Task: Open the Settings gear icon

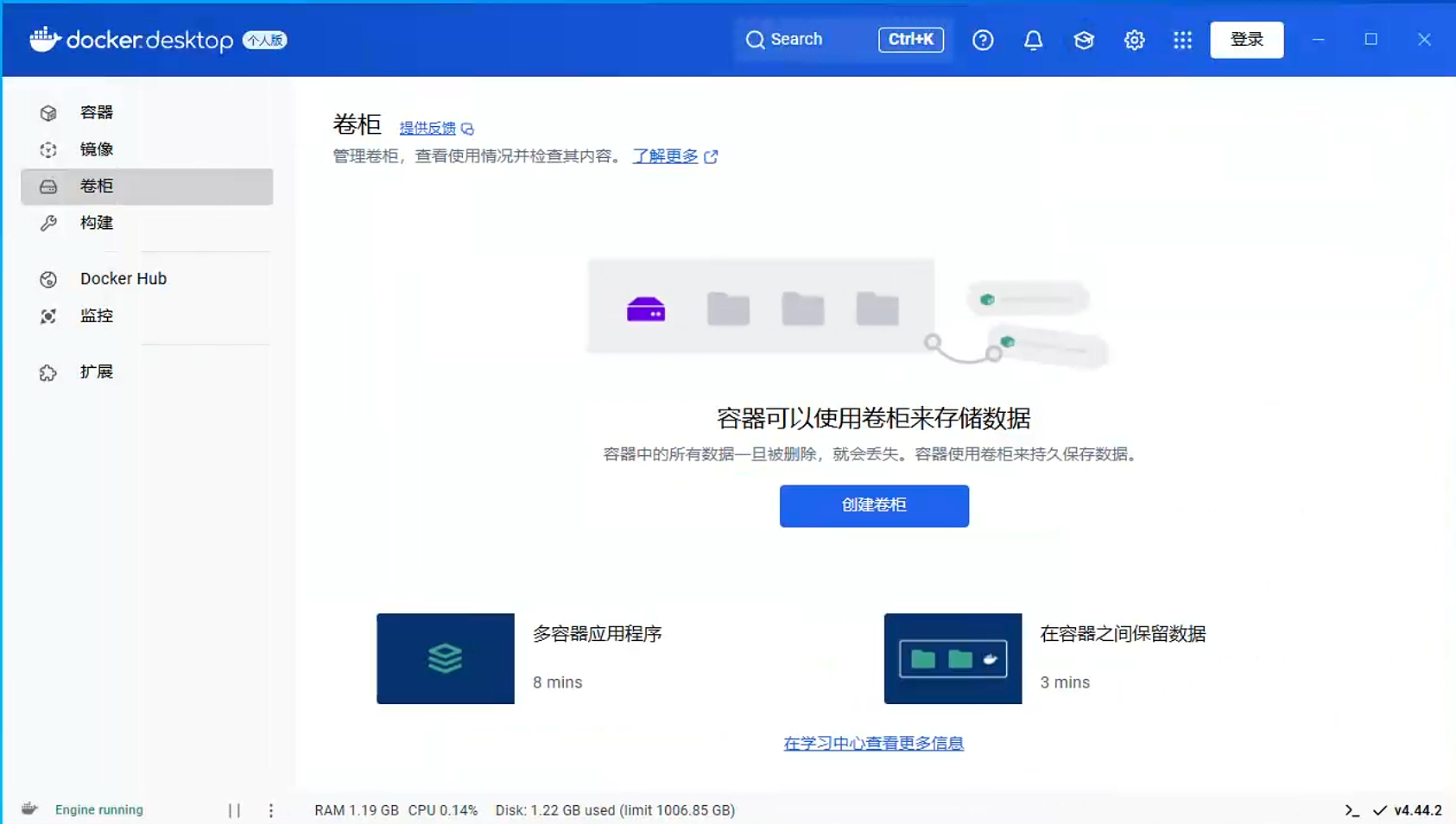Action: tap(1134, 40)
